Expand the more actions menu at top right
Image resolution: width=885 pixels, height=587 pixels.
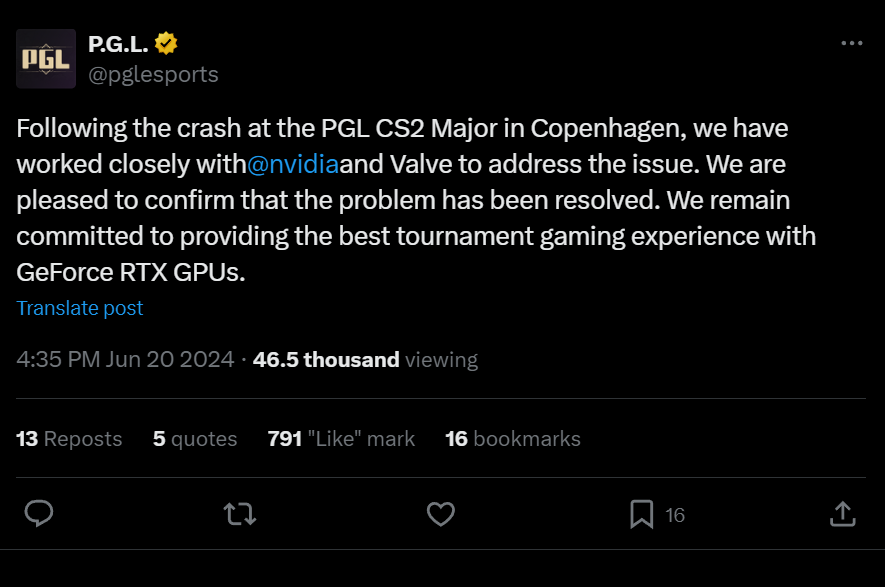[x=852, y=42]
